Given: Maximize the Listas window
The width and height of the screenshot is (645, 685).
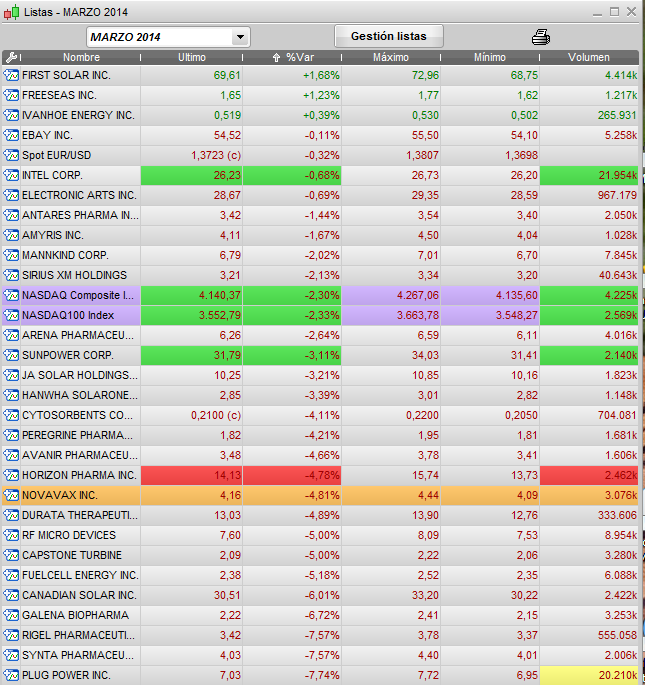Looking at the screenshot, I should [614, 12].
